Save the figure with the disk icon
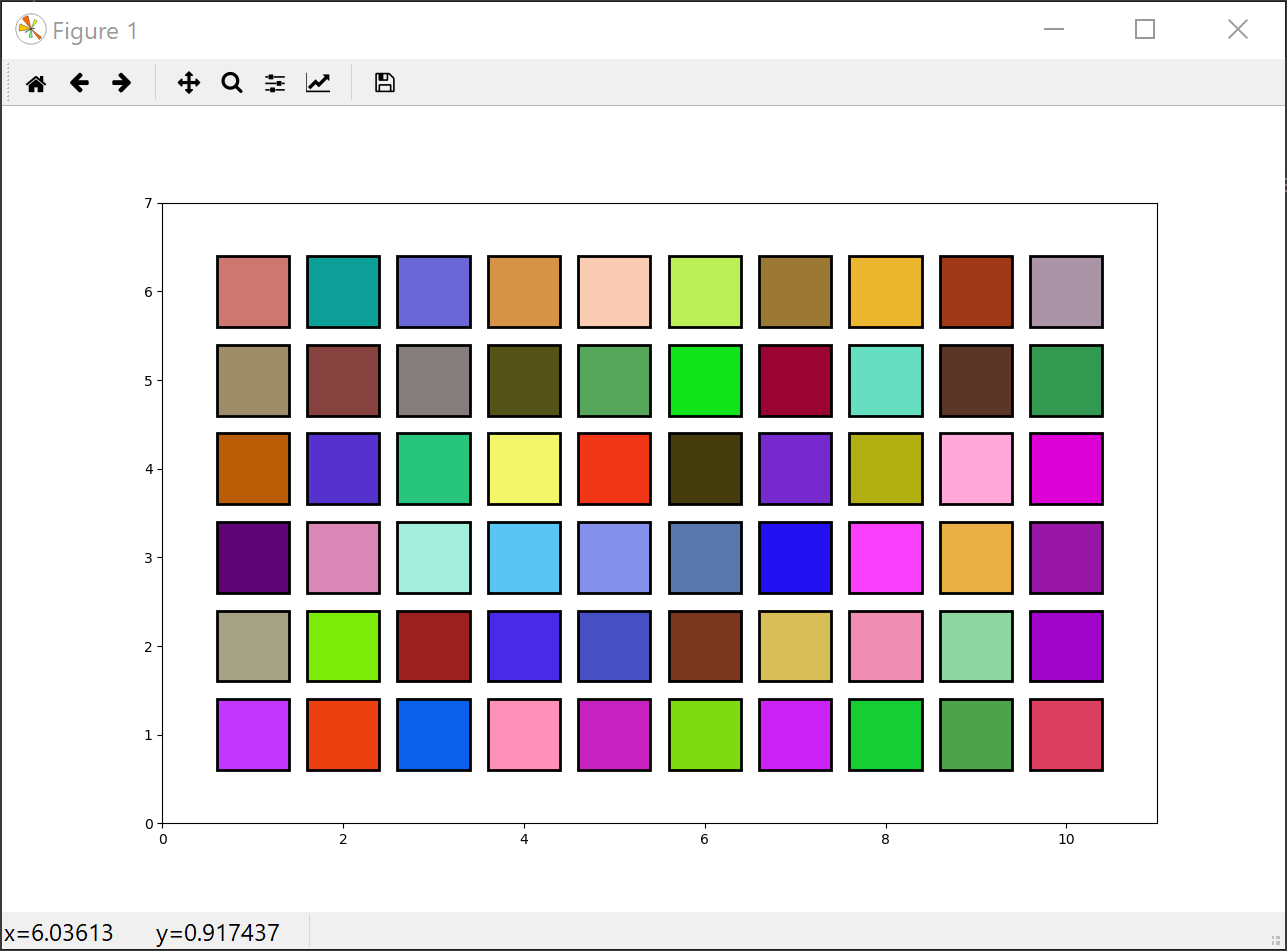1287x951 pixels. coord(385,83)
